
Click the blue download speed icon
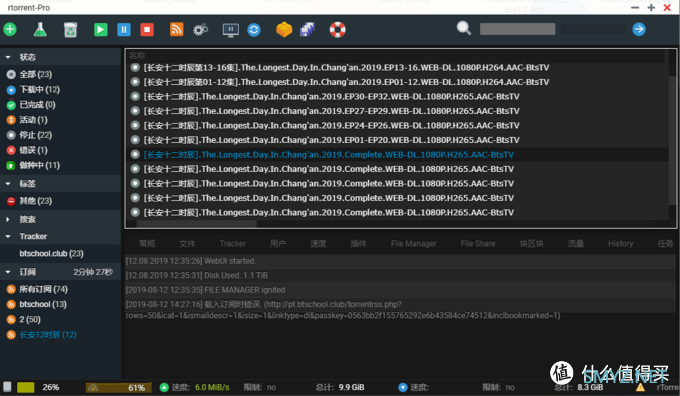click(403, 387)
